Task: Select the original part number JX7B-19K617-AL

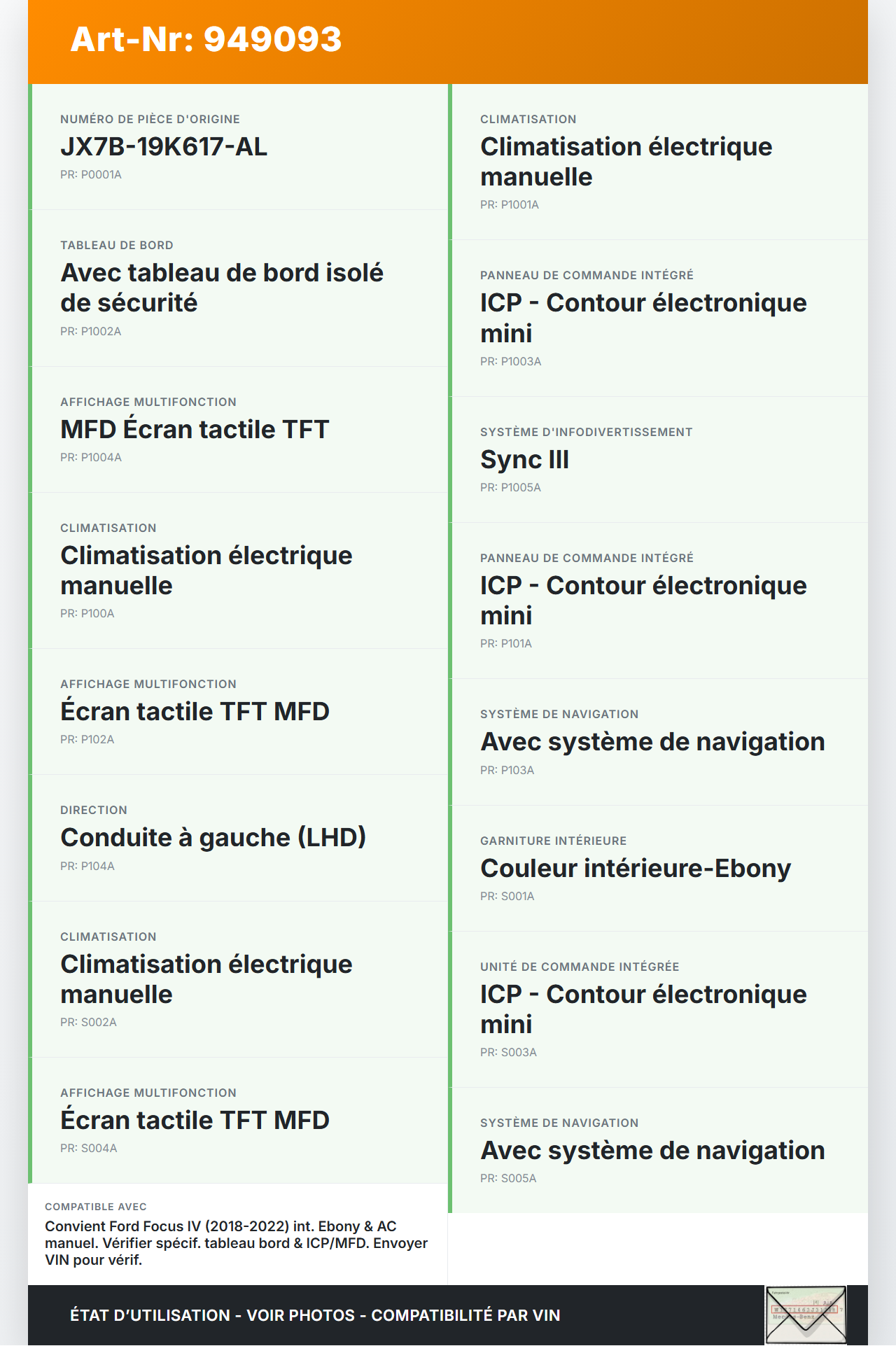Action: point(164,147)
